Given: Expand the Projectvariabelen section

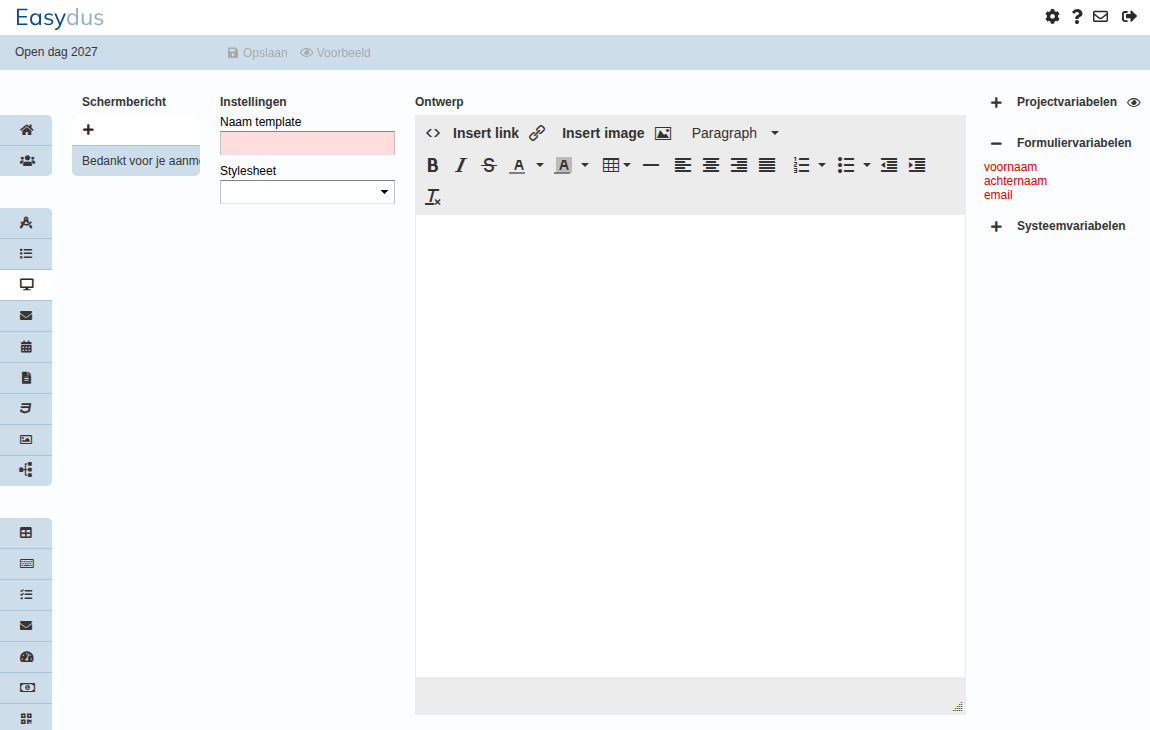Looking at the screenshot, I should (x=996, y=103).
